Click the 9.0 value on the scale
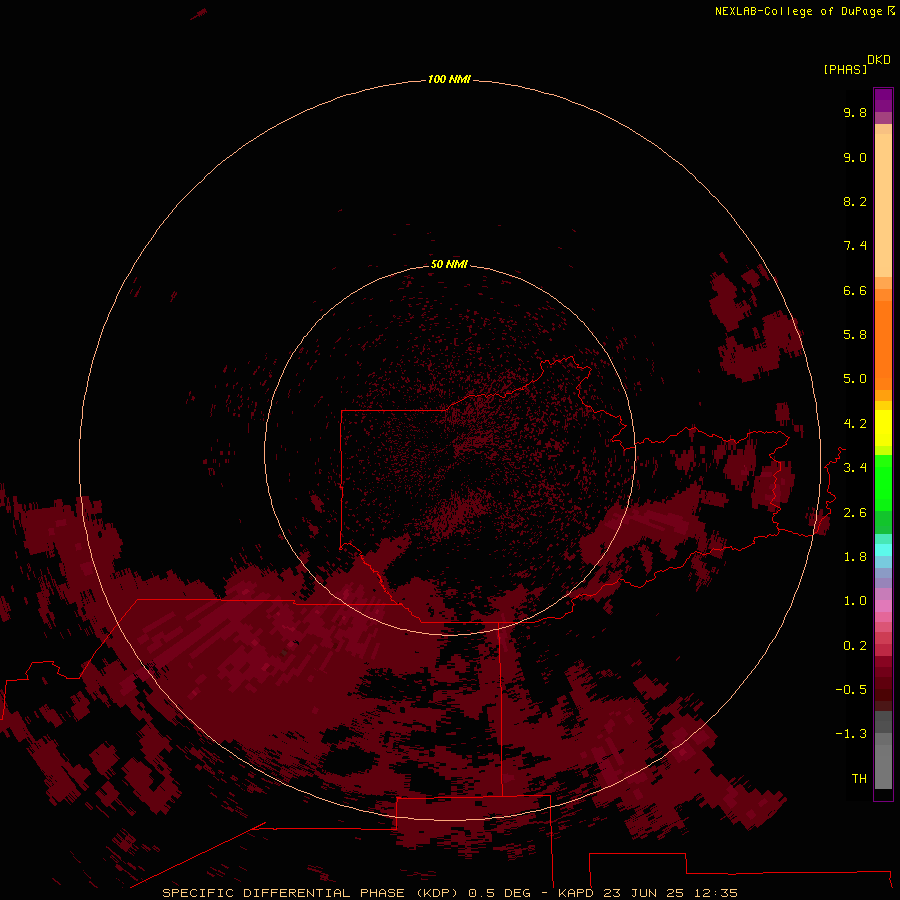 pyautogui.click(x=855, y=157)
